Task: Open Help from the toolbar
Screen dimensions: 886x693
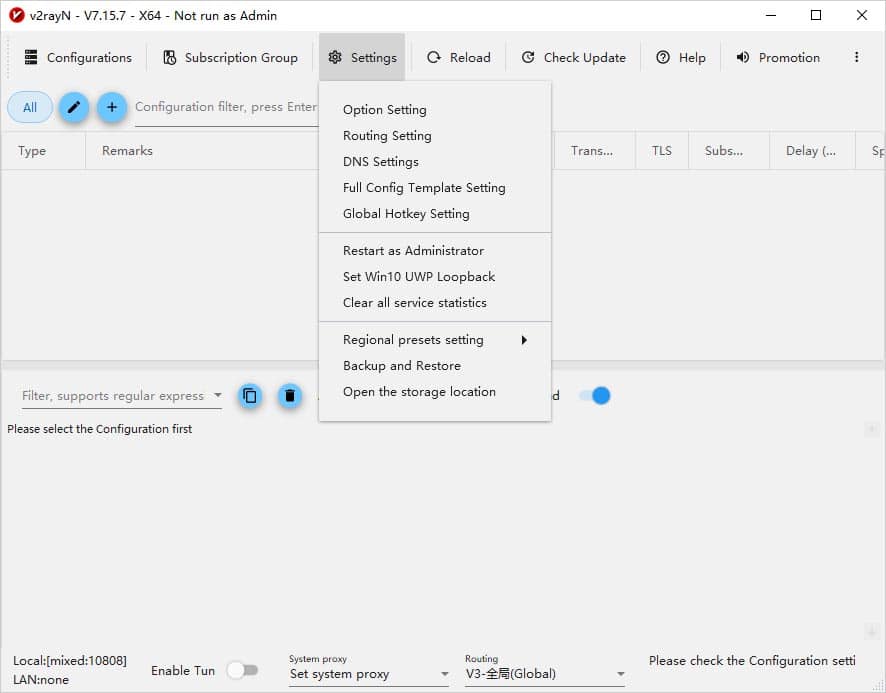Action: [681, 58]
